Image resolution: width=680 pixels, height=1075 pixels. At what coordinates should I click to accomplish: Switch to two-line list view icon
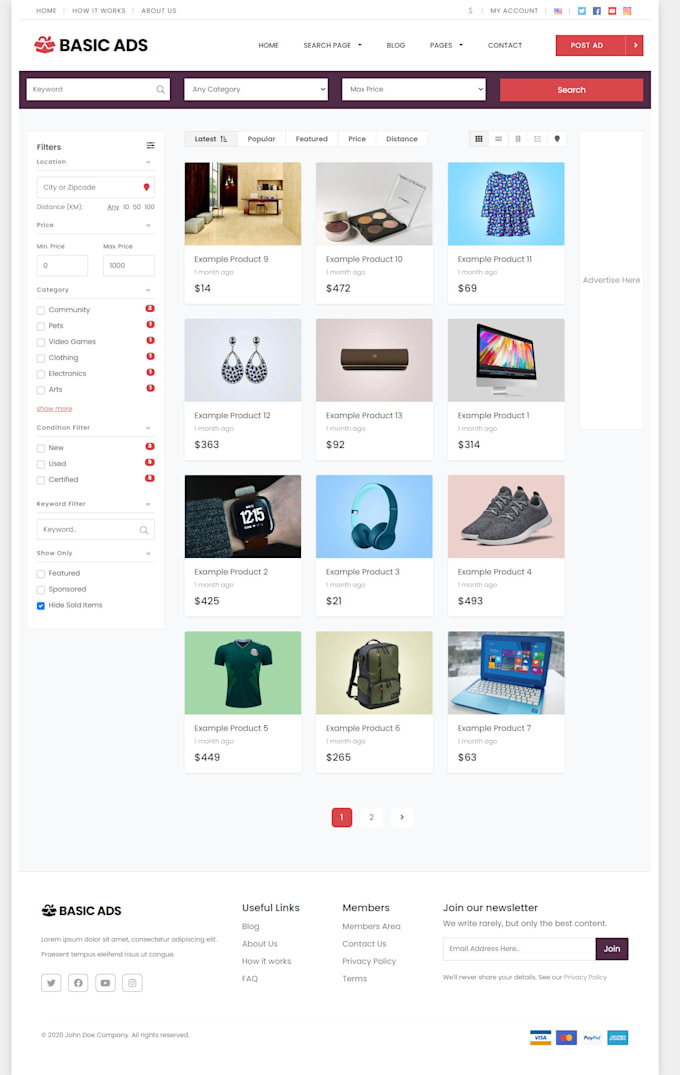(498, 138)
